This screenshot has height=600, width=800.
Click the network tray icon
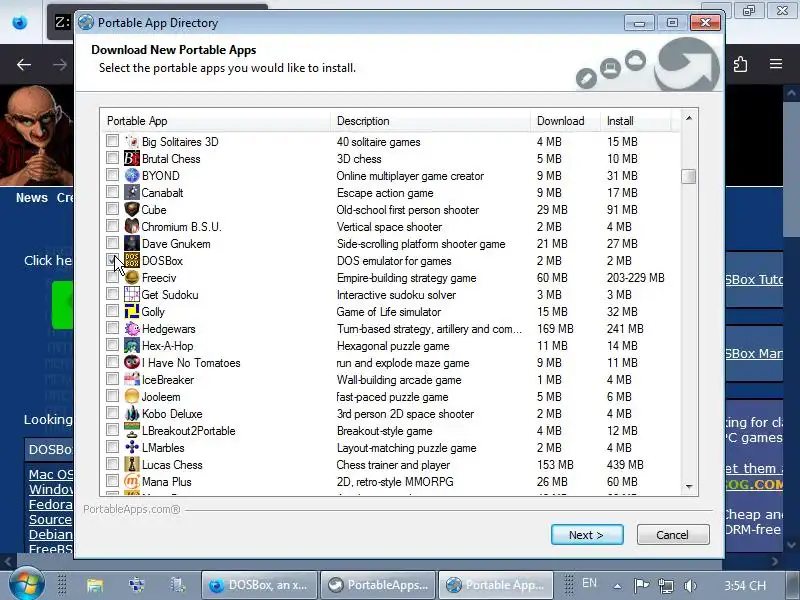[x=665, y=585]
